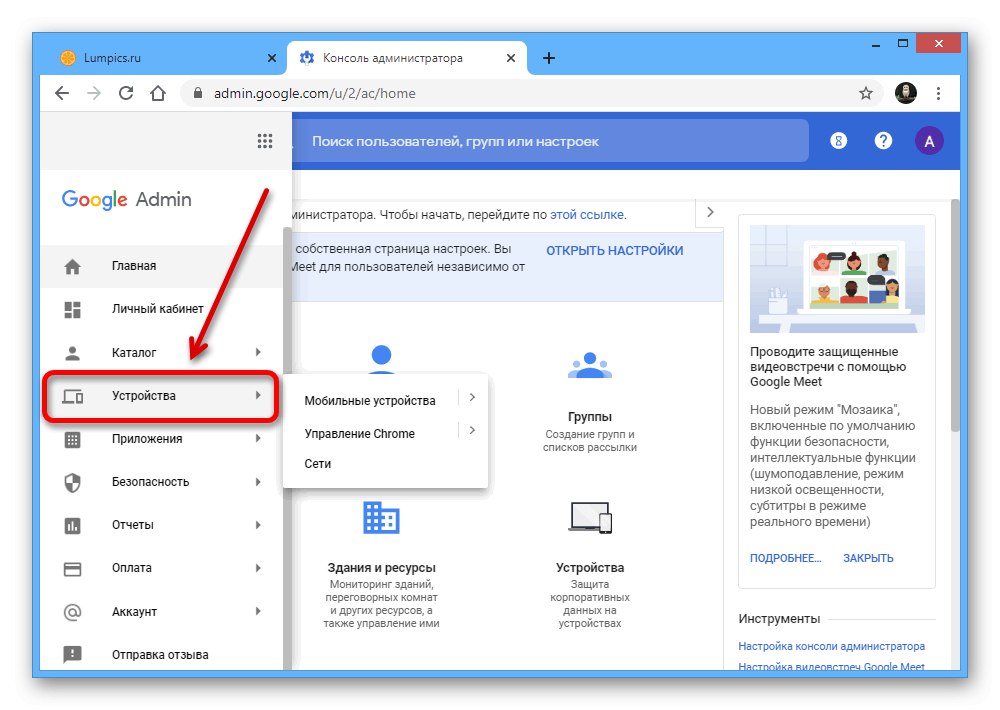
Task: Click the Устройства card title in main area
Action: [590, 568]
